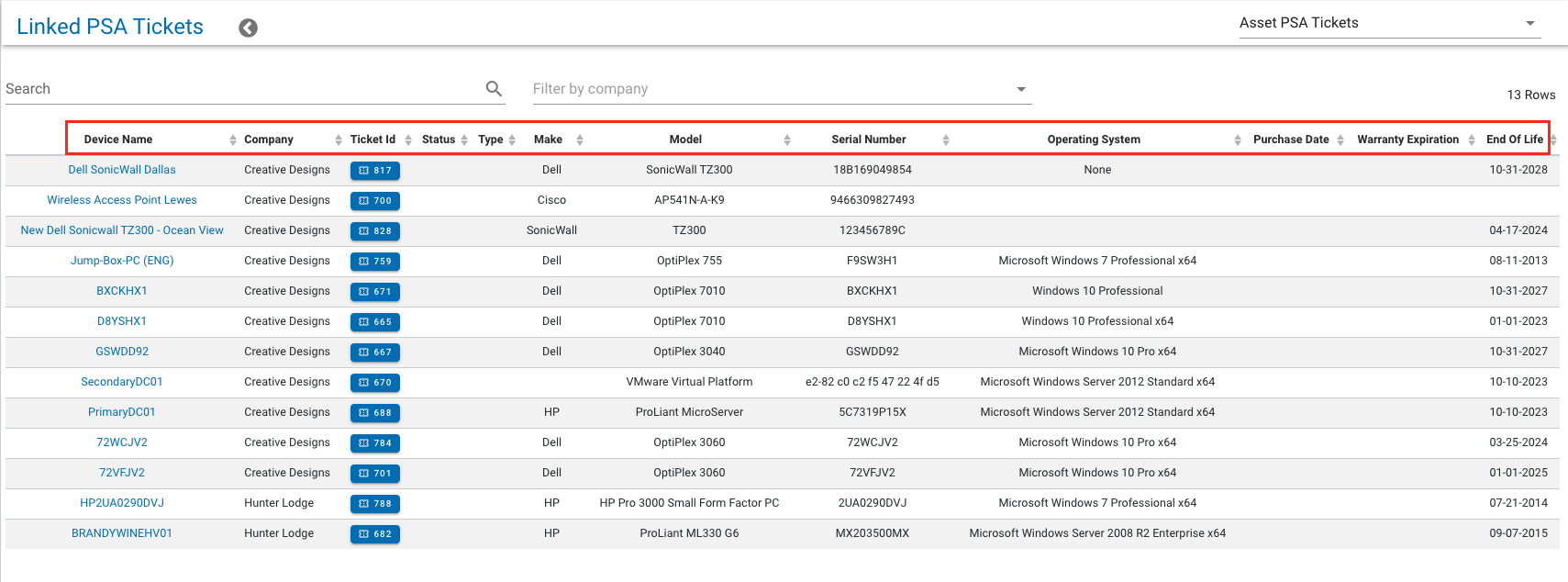Select VMware Virtual Platform model cell

(689, 382)
